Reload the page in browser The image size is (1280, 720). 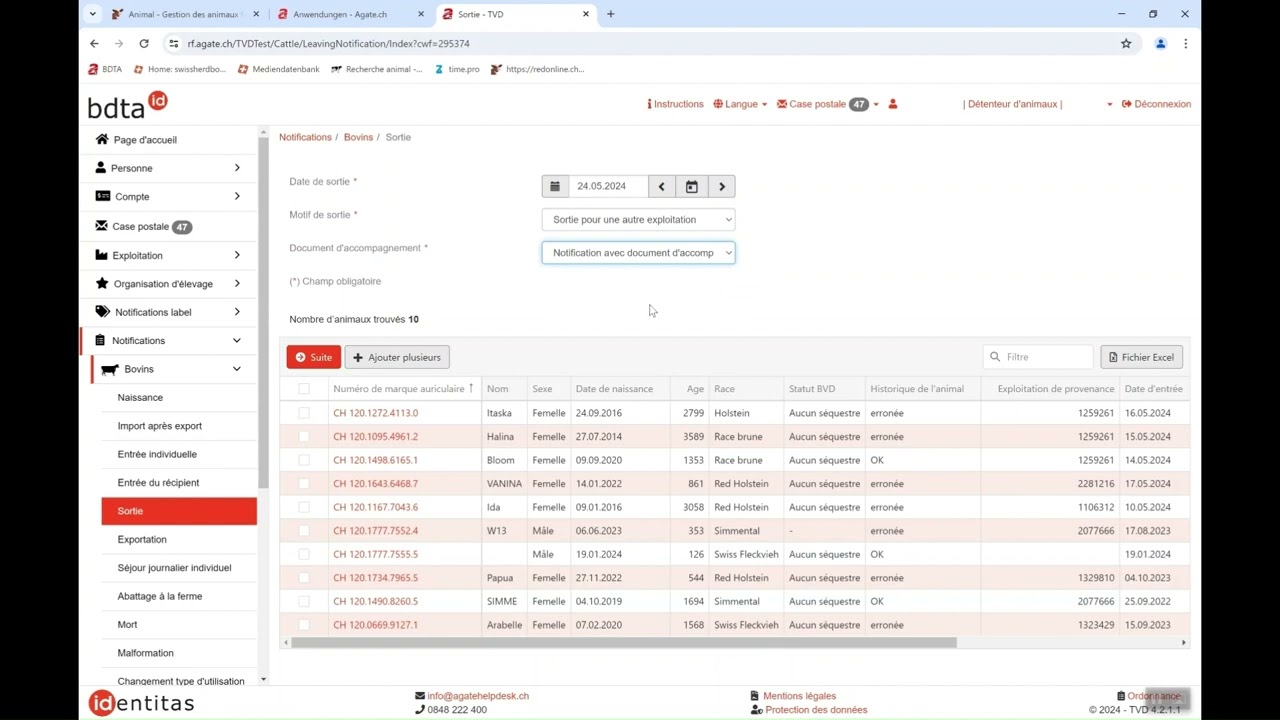coord(144,44)
